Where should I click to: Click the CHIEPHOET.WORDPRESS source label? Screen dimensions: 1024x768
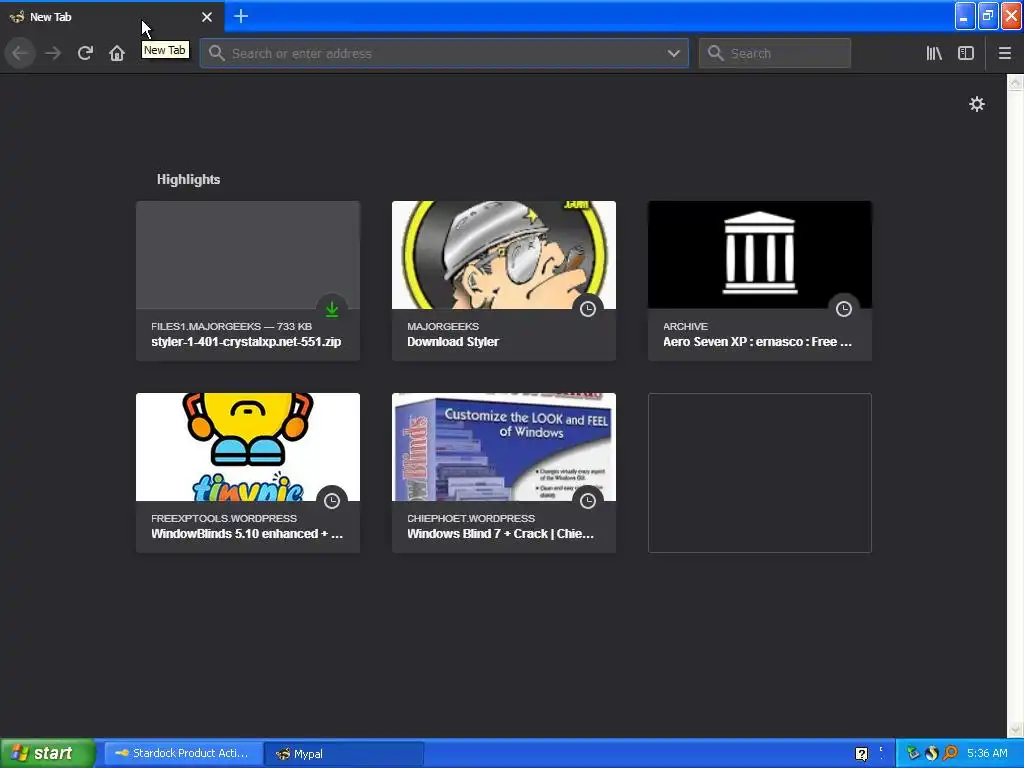pyautogui.click(x=471, y=518)
